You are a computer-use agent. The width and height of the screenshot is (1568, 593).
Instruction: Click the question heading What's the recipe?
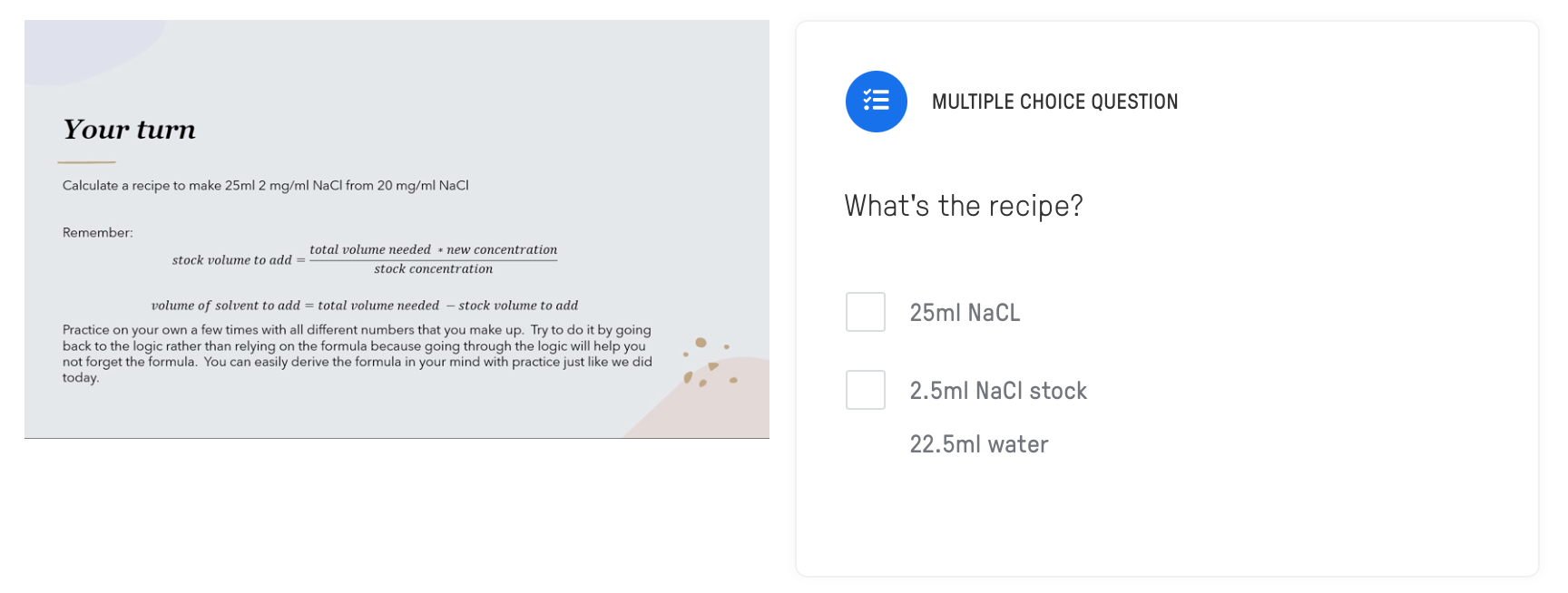pos(962,206)
